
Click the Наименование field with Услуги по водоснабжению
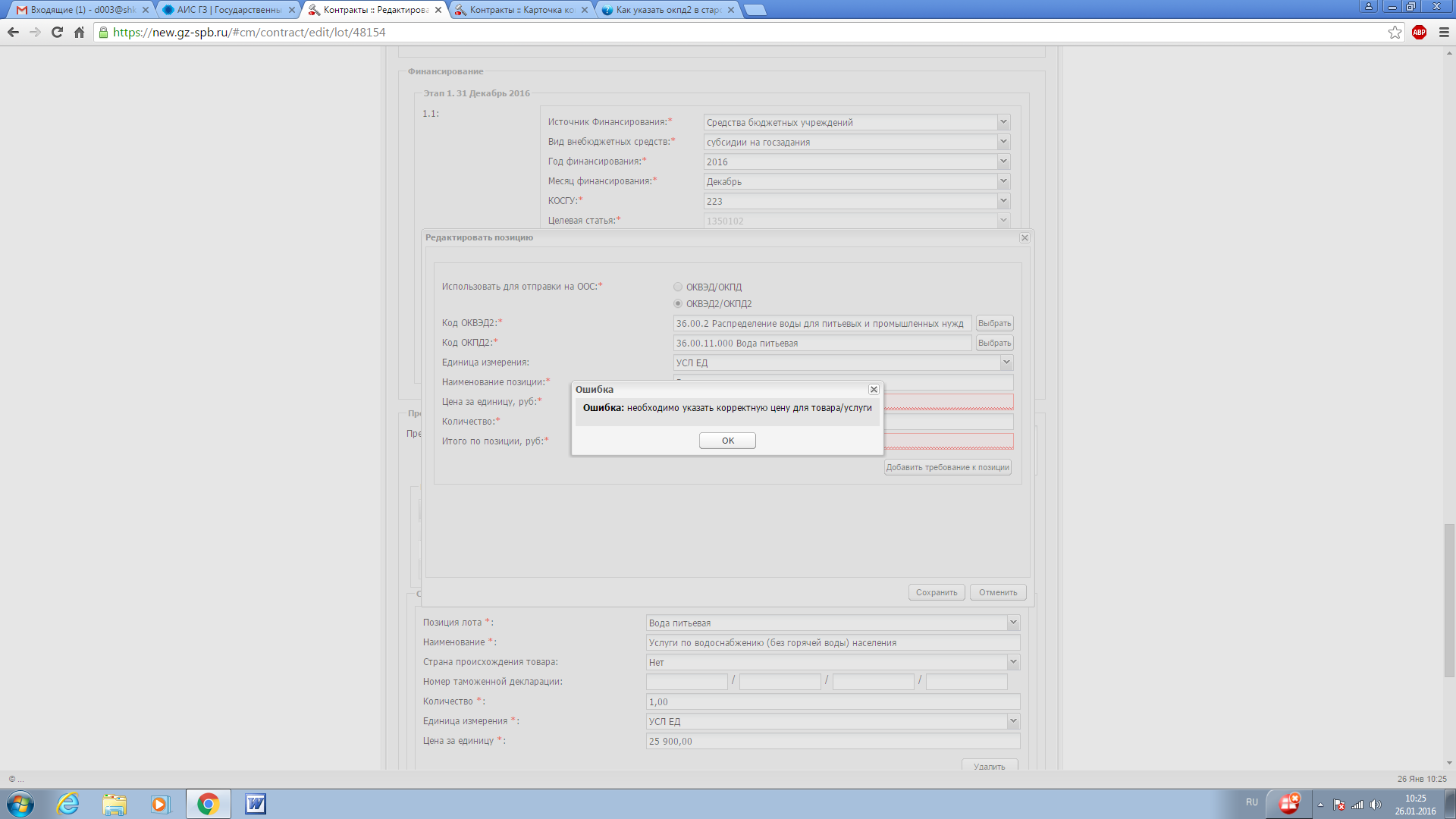click(833, 642)
